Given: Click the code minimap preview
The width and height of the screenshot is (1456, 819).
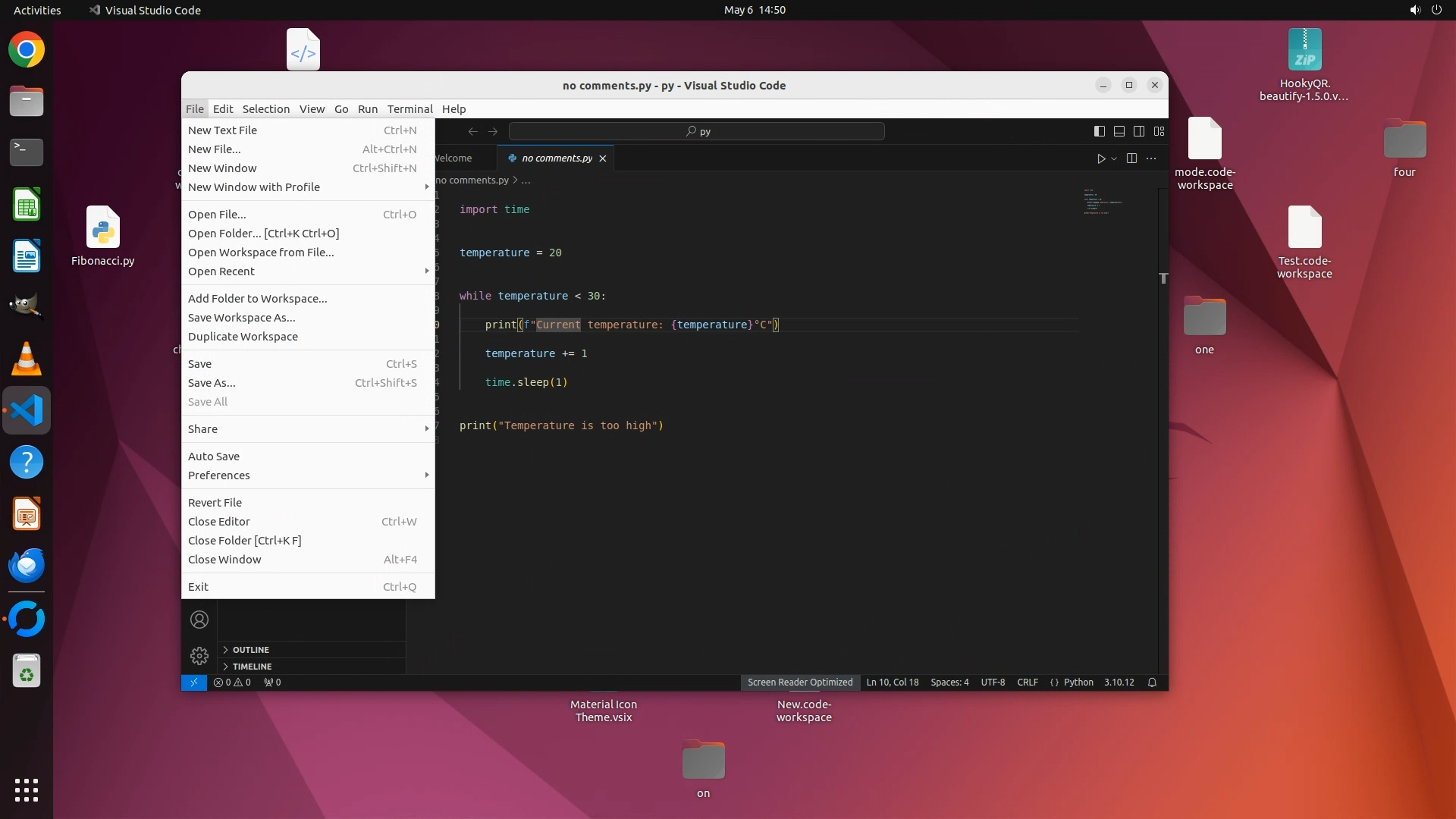Looking at the screenshot, I should 1103,202.
